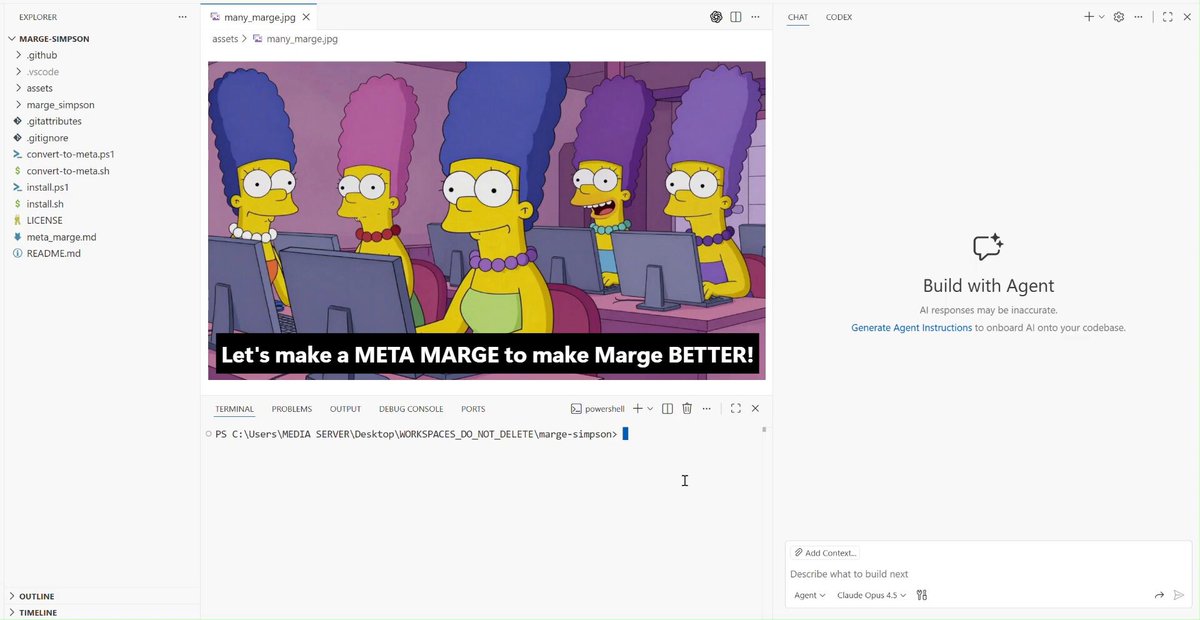Open the Claude Opus 4.5 model dropdown
The height and width of the screenshot is (620, 1200).
(872, 595)
